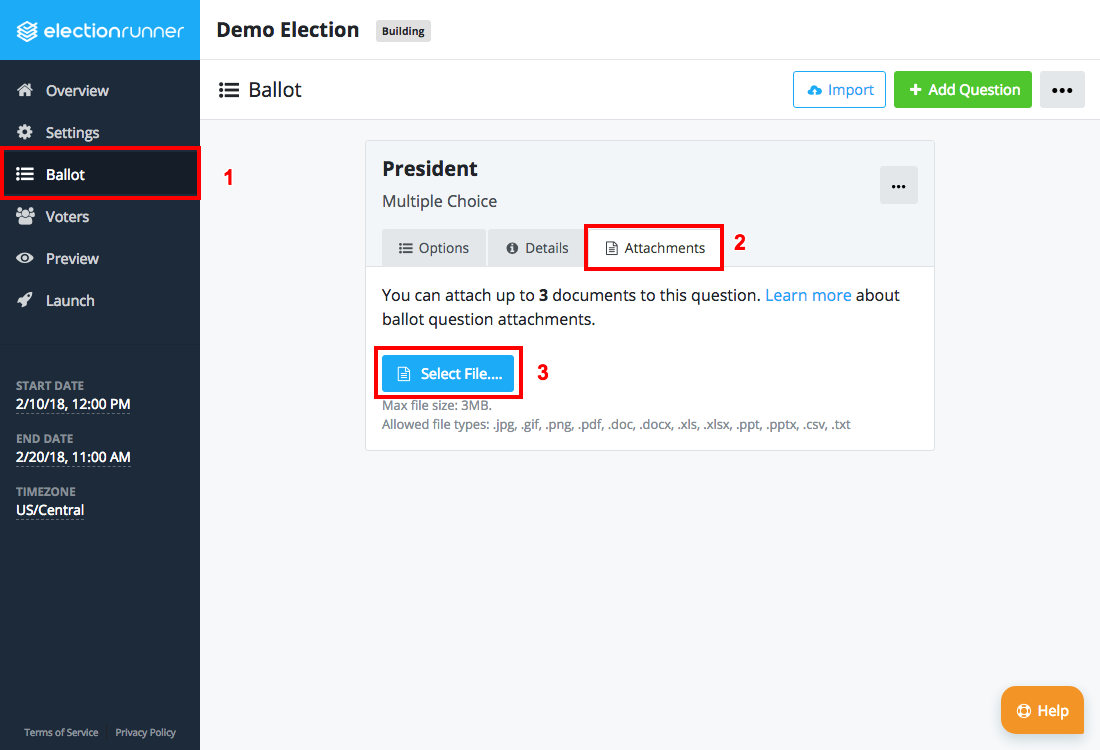Open Settings via the gear icon
This screenshot has width=1100, height=750.
(25, 132)
